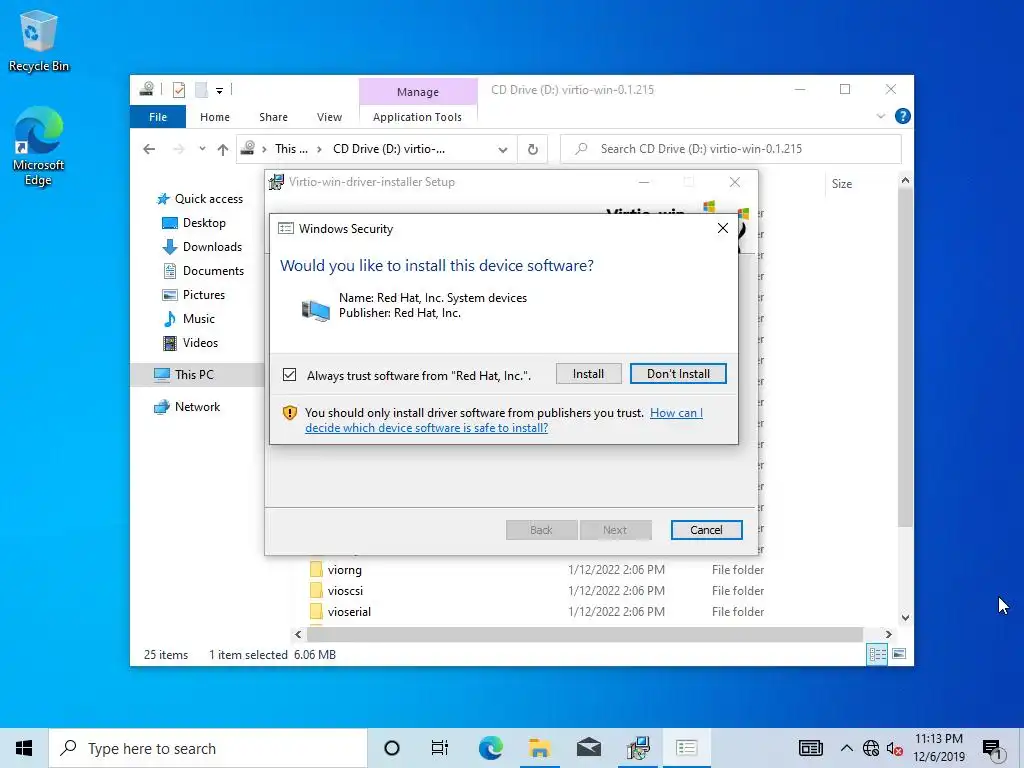The width and height of the screenshot is (1024, 768).
Task: Switch to the View ribbon tab
Action: tap(329, 117)
